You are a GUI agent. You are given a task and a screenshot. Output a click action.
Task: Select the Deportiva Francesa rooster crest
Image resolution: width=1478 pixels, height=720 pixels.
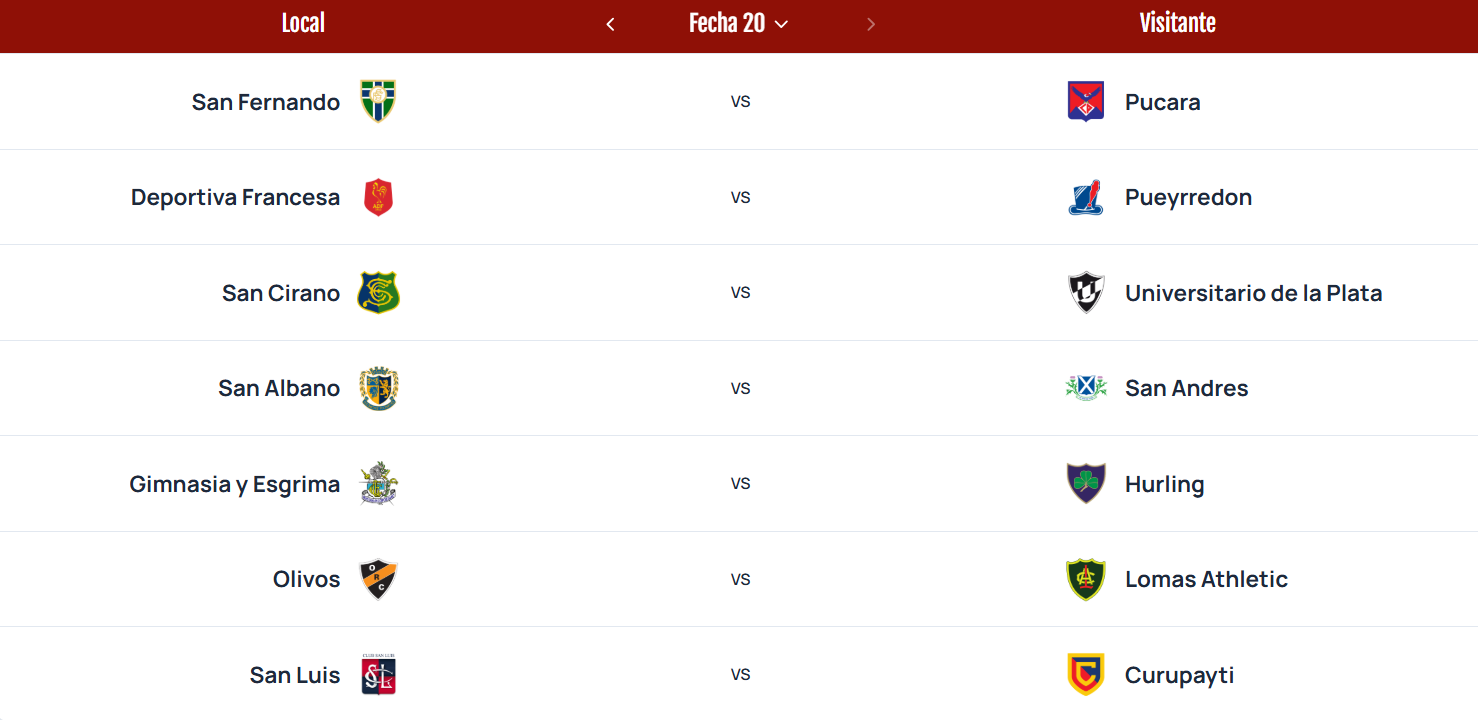[378, 197]
